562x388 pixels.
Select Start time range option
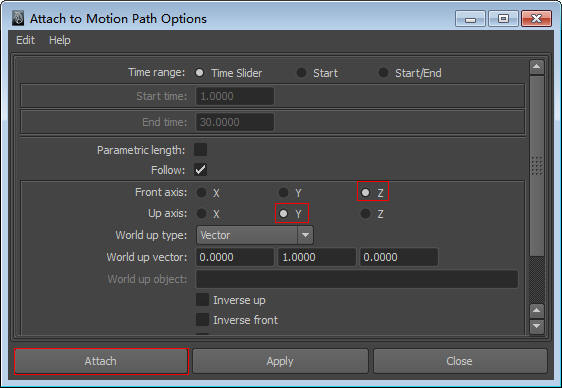click(x=301, y=73)
